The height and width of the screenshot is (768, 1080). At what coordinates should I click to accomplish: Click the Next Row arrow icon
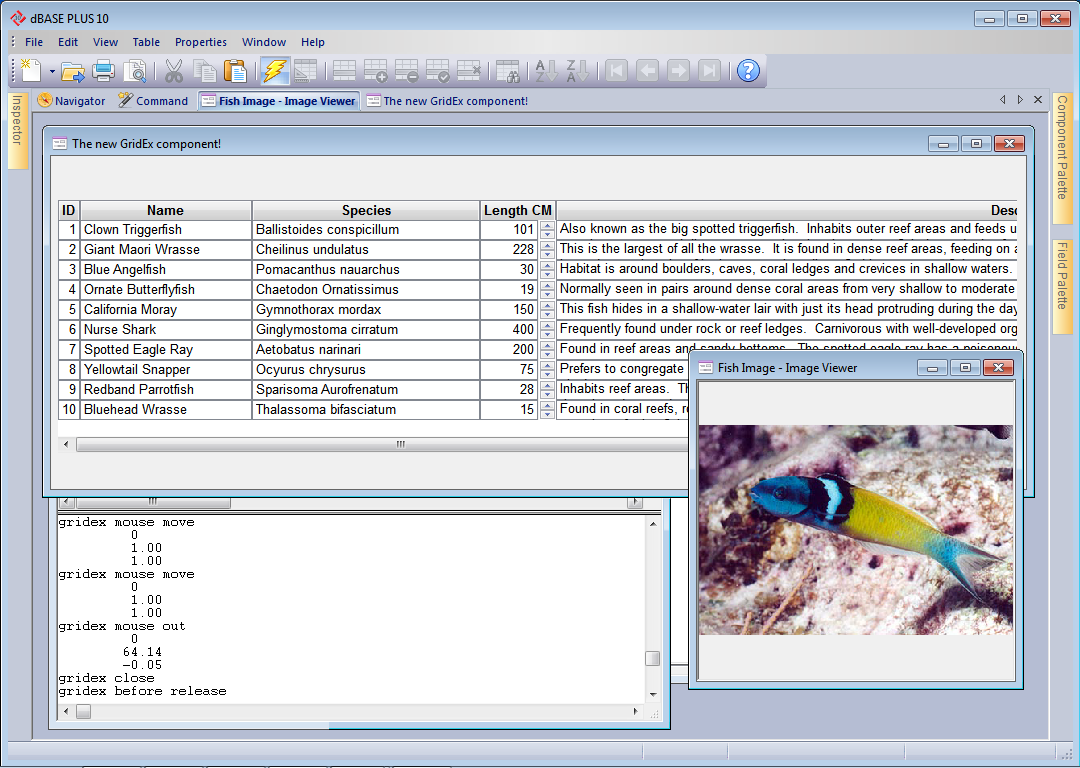(x=678, y=70)
